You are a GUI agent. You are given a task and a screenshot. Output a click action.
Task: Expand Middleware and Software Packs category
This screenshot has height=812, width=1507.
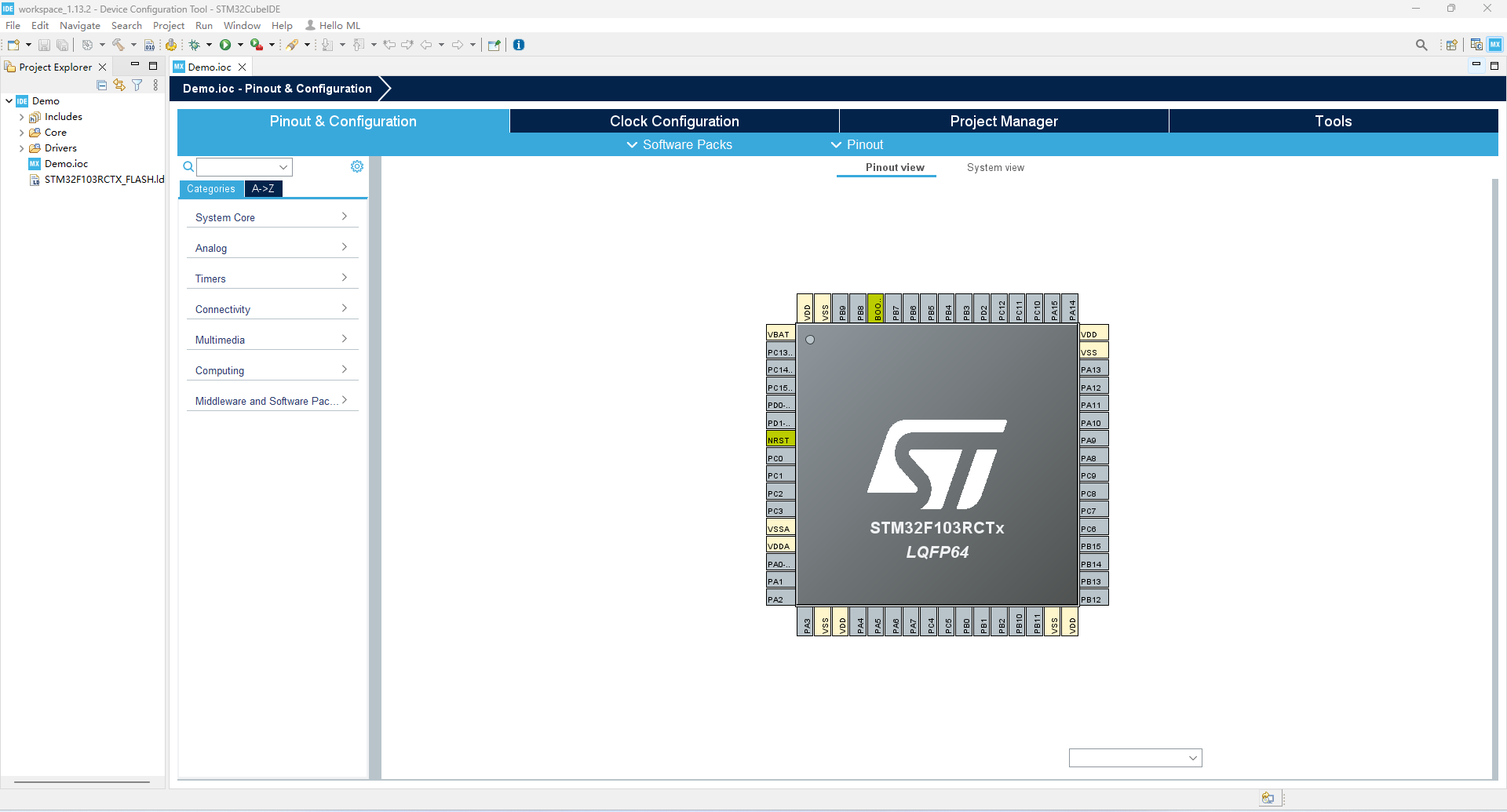tap(272, 401)
